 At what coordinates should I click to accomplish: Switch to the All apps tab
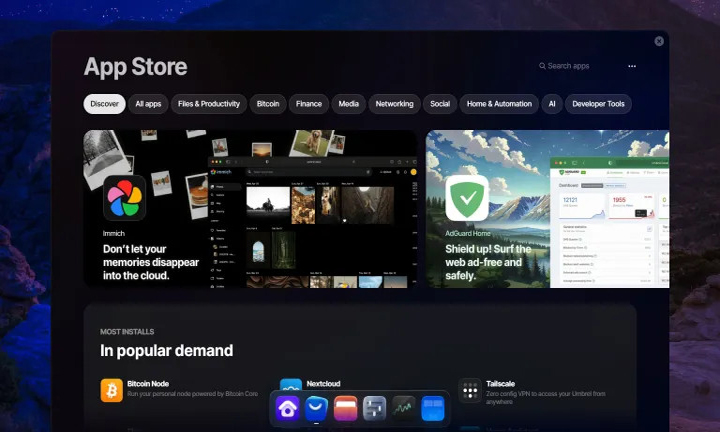(x=148, y=104)
